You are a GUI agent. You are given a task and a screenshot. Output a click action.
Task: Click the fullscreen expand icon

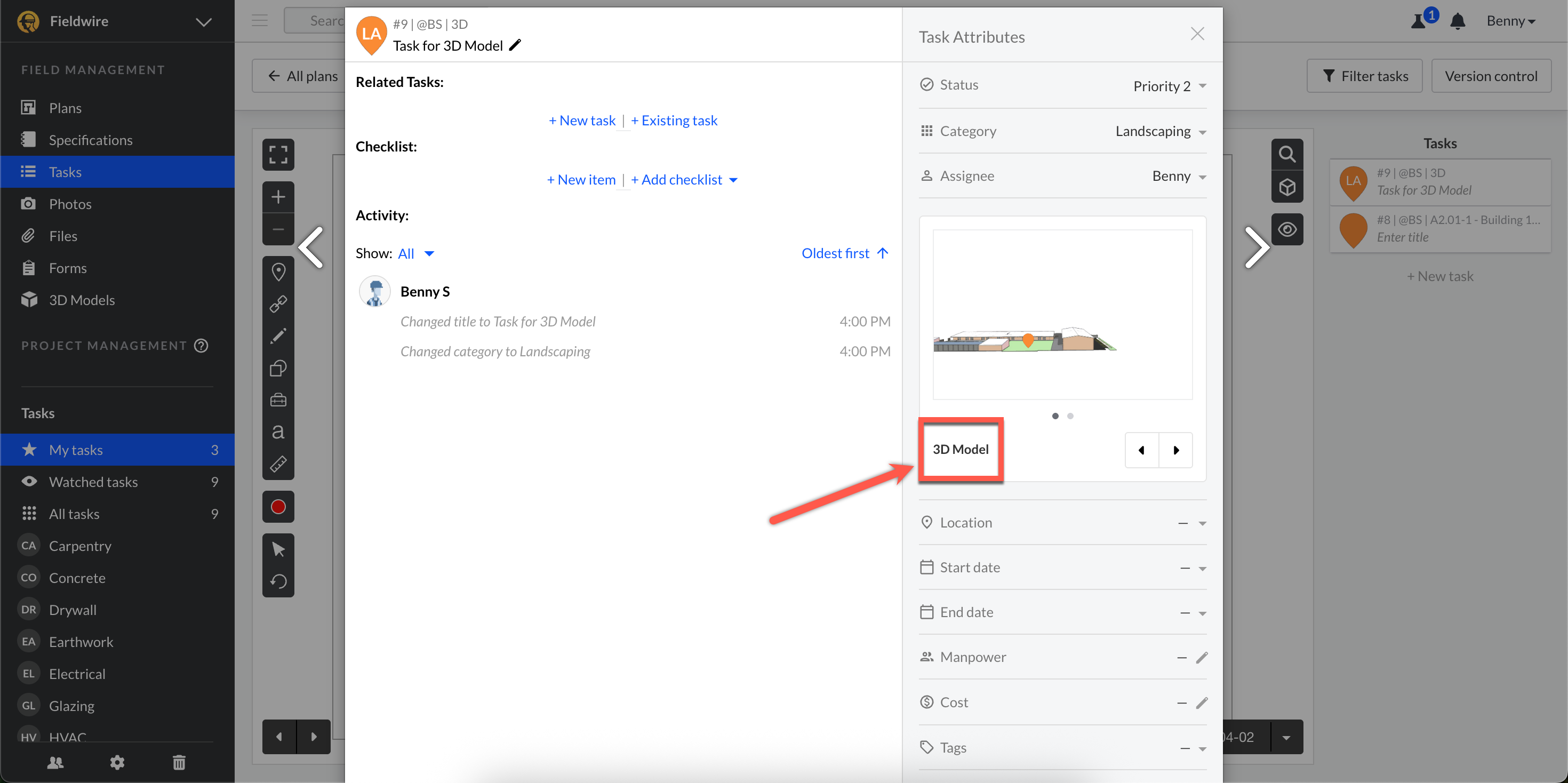pyautogui.click(x=278, y=155)
